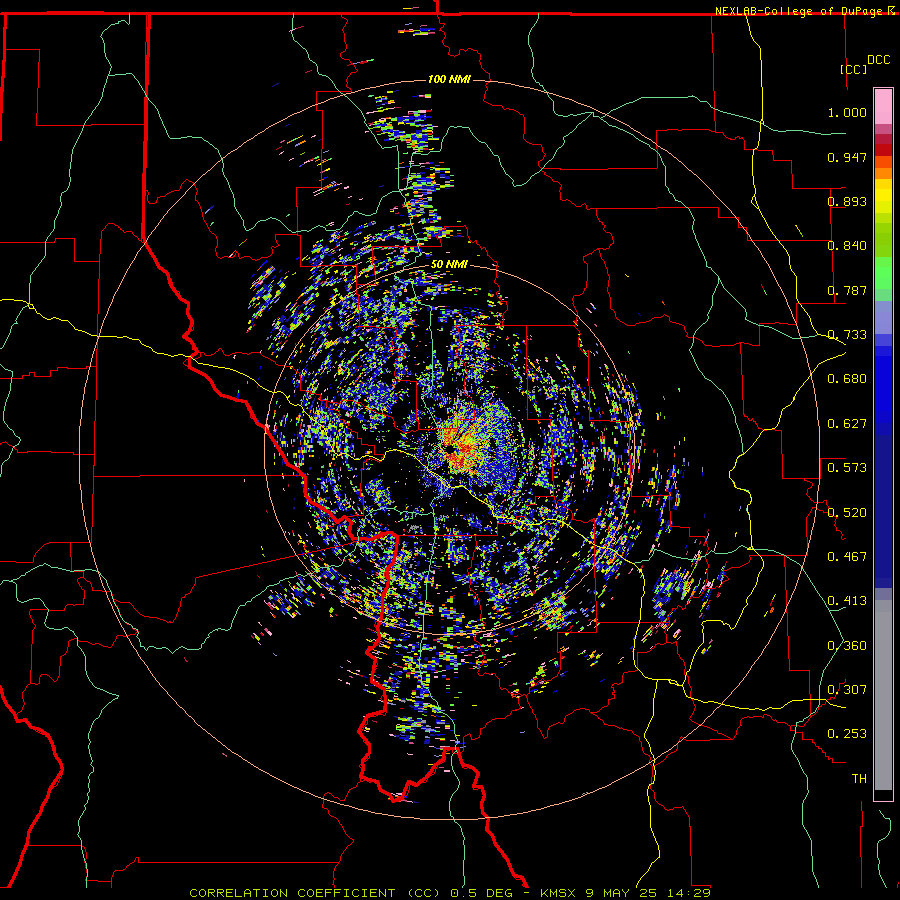
Task: Click the gray segment of the color bar
Action: point(883,695)
